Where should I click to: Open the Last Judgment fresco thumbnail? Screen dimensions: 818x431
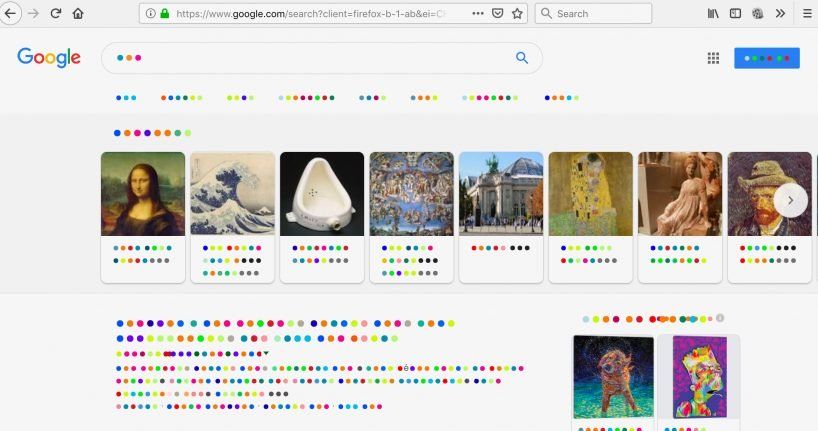pyautogui.click(x=412, y=194)
